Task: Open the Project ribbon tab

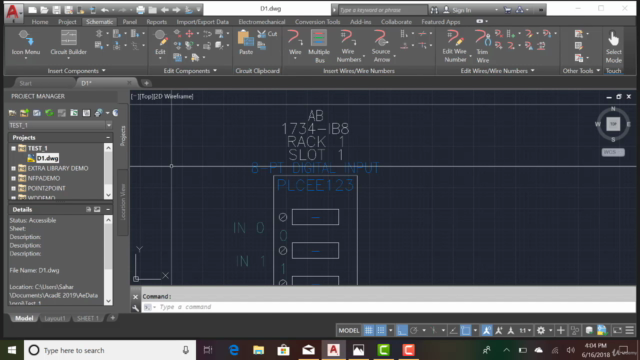Action: (x=67, y=22)
